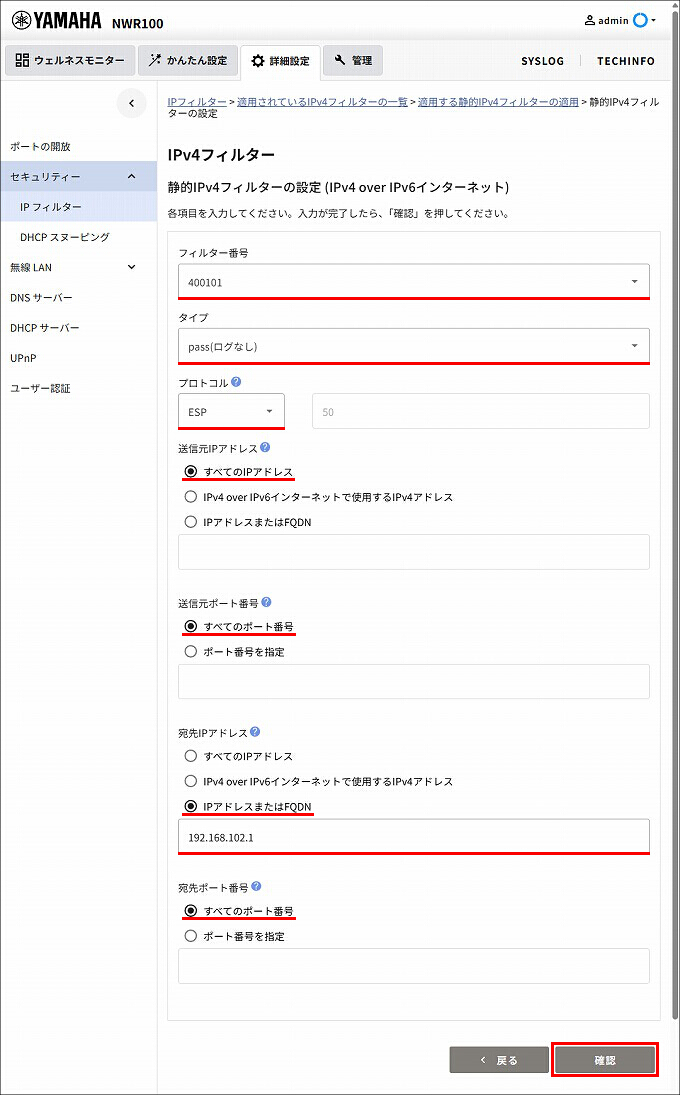680x1095 pixels.
Task: Select source ポート番号を指定 radio
Action: coord(191,652)
